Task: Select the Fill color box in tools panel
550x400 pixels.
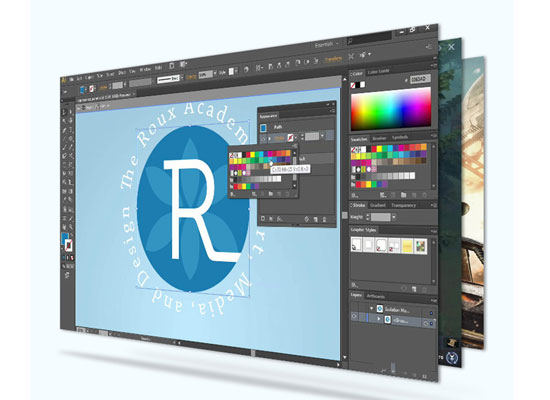Action: pyautogui.click(x=65, y=238)
